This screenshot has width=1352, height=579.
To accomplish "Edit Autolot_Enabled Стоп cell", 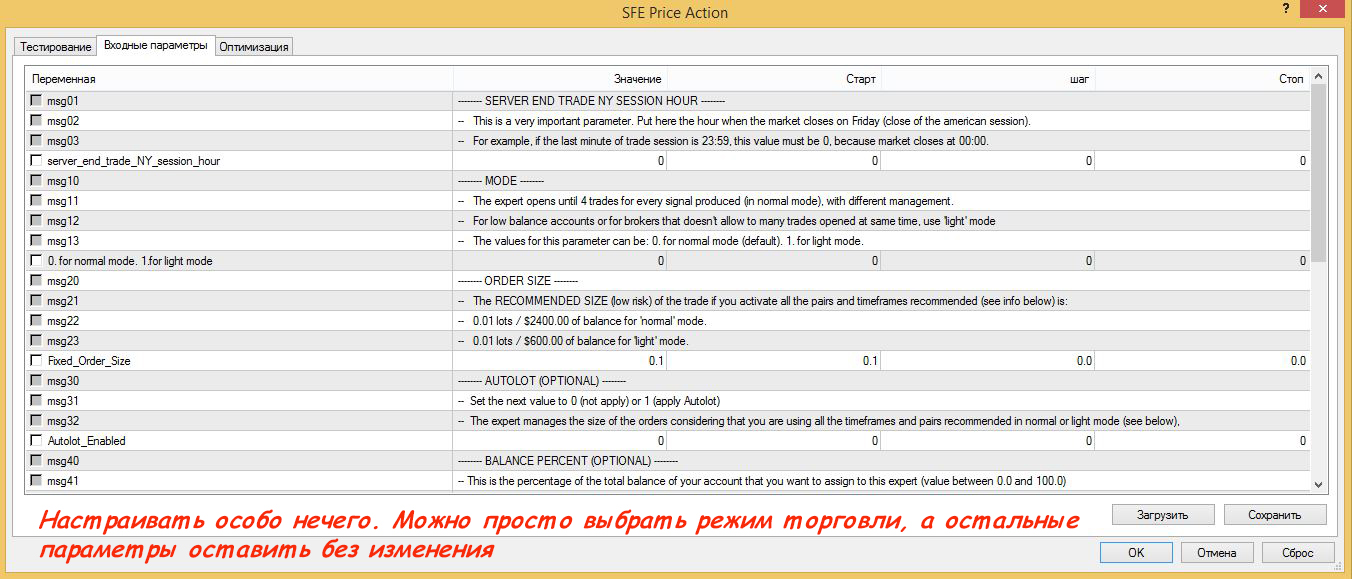I will pyautogui.click(x=1202, y=441).
